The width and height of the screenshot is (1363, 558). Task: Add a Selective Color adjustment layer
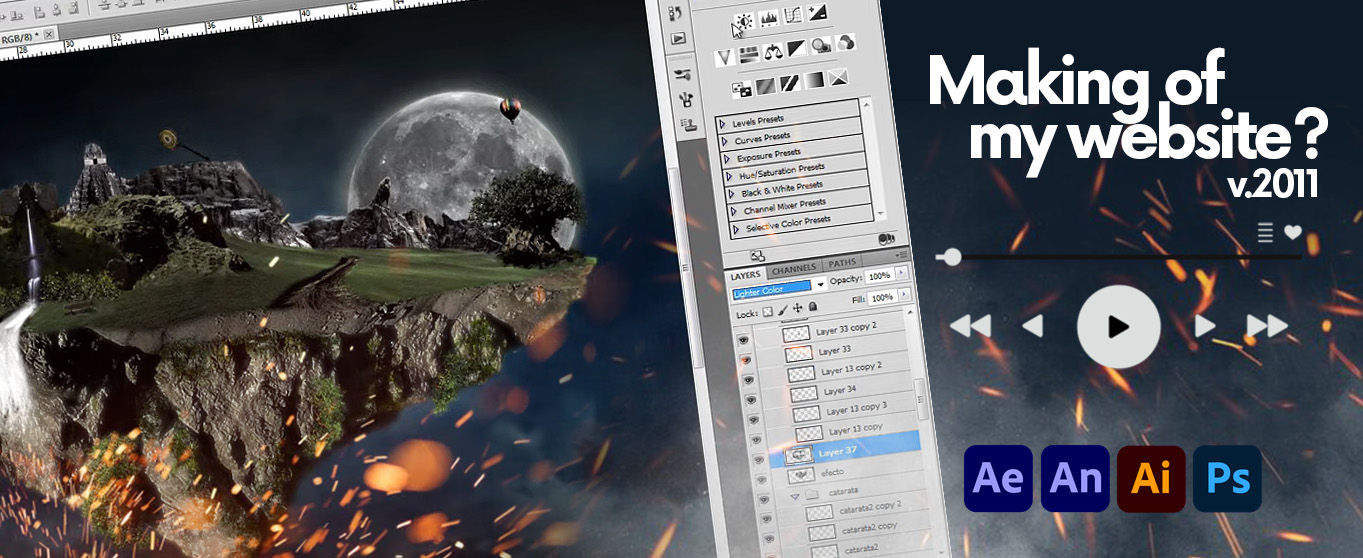pos(838,76)
